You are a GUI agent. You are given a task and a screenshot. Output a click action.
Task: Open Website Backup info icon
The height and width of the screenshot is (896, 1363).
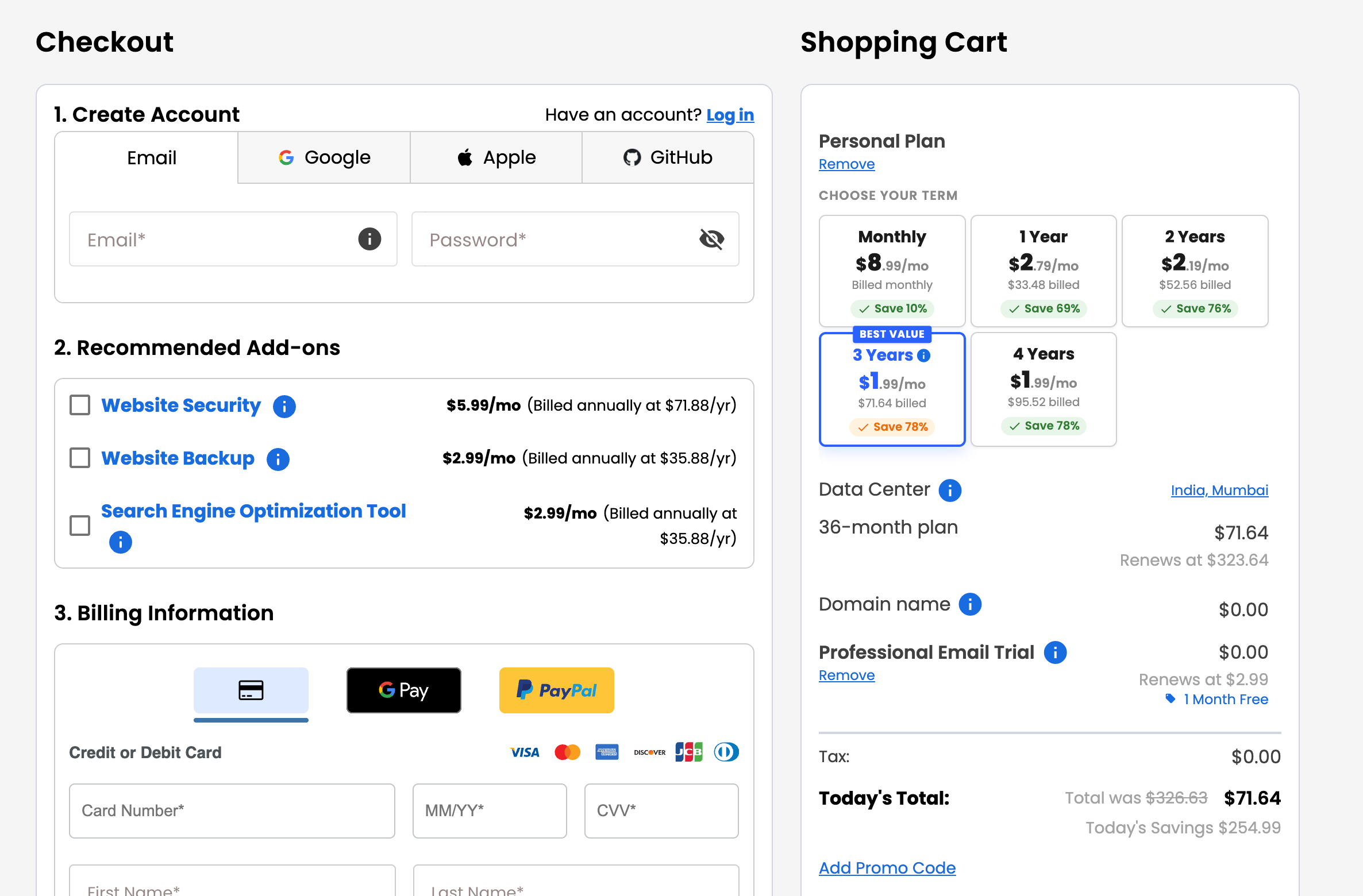pyautogui.click(x=278, y=459)
